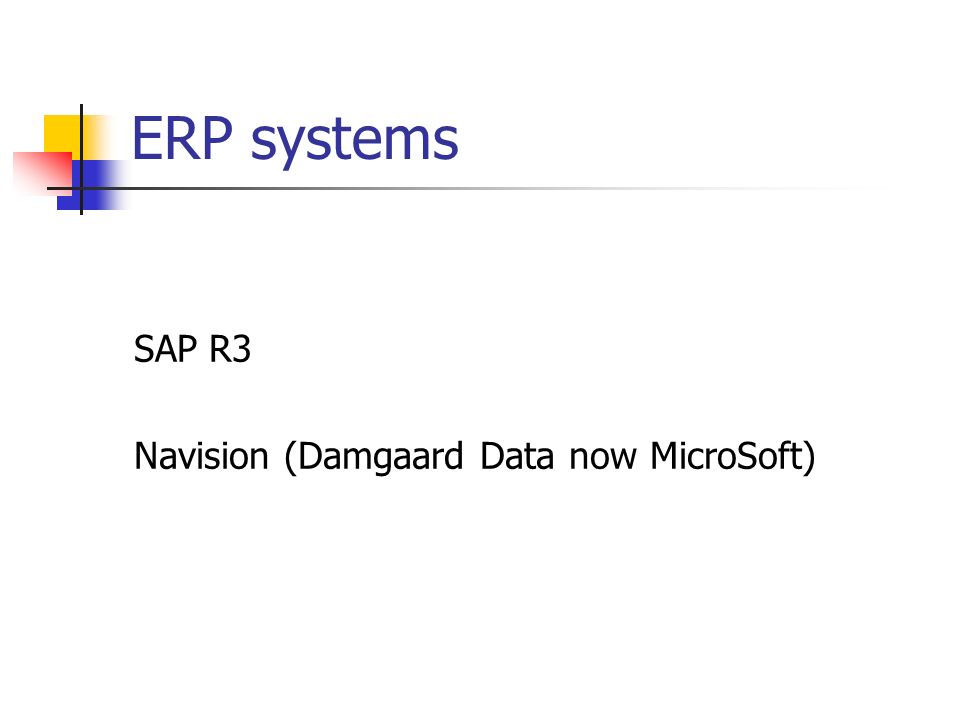Click the word "SAP" in the body
Image resolution: width=960 pixels, height=720 pixels.
[x=165, y=349]
